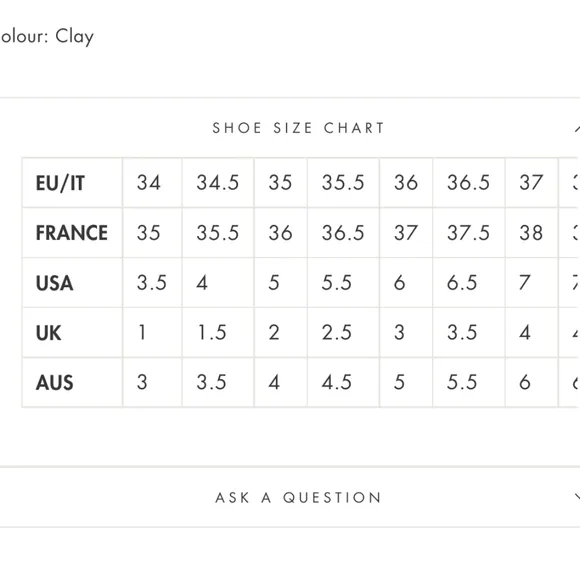This screenshot has height=580, width=580.
Task: Click the UK size 1.5 cell
Action: 218,333
